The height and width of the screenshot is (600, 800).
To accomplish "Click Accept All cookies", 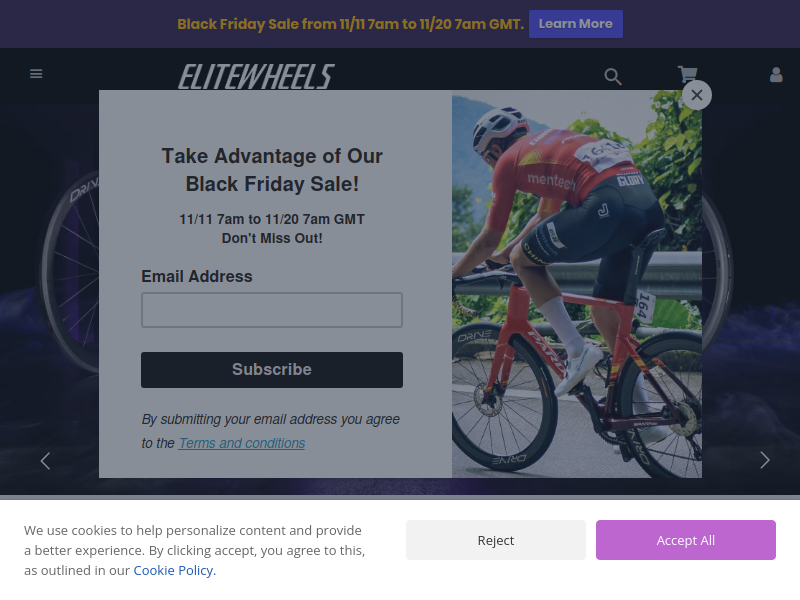I will [x=685, y=540].
